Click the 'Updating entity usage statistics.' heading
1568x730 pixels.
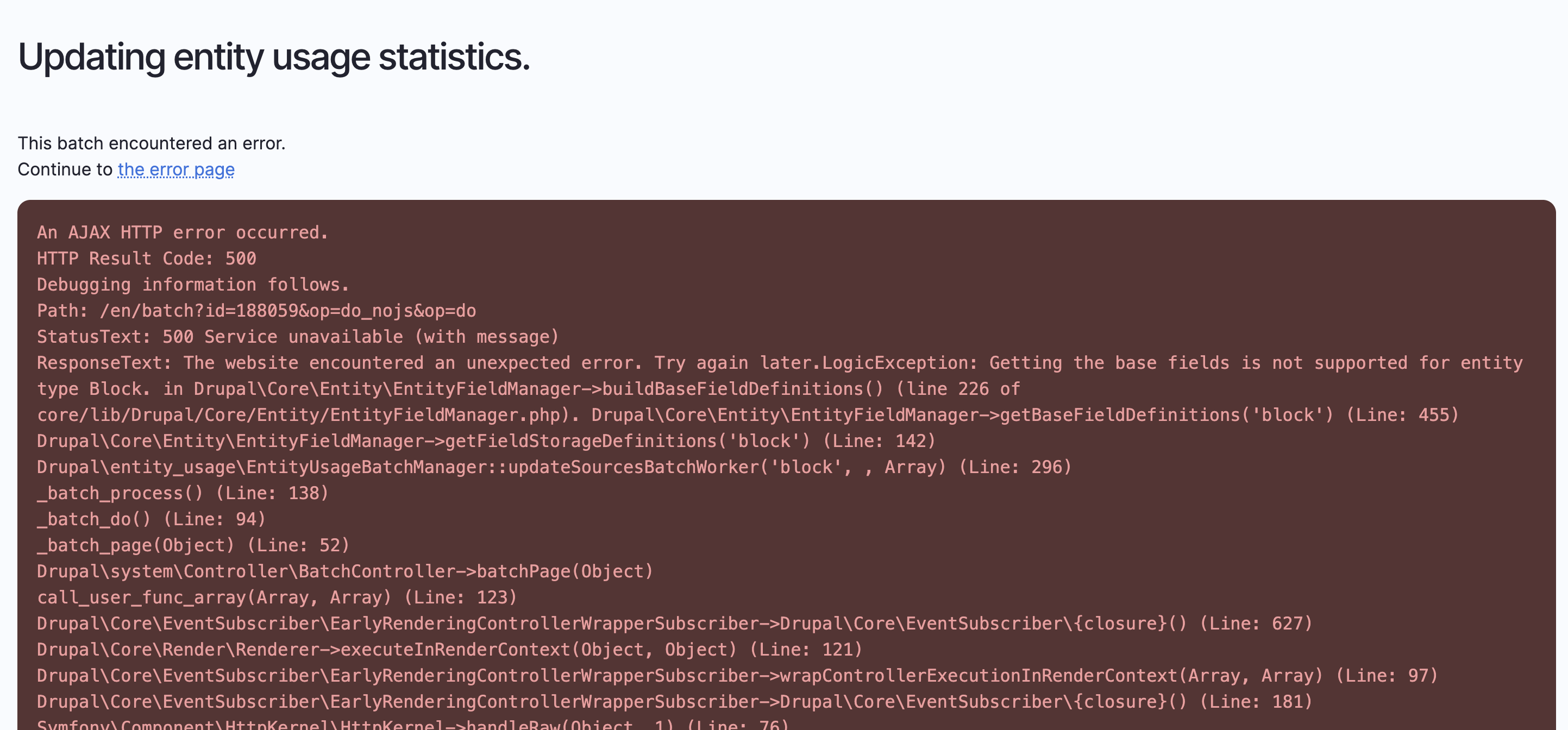(x=274, y=57)
